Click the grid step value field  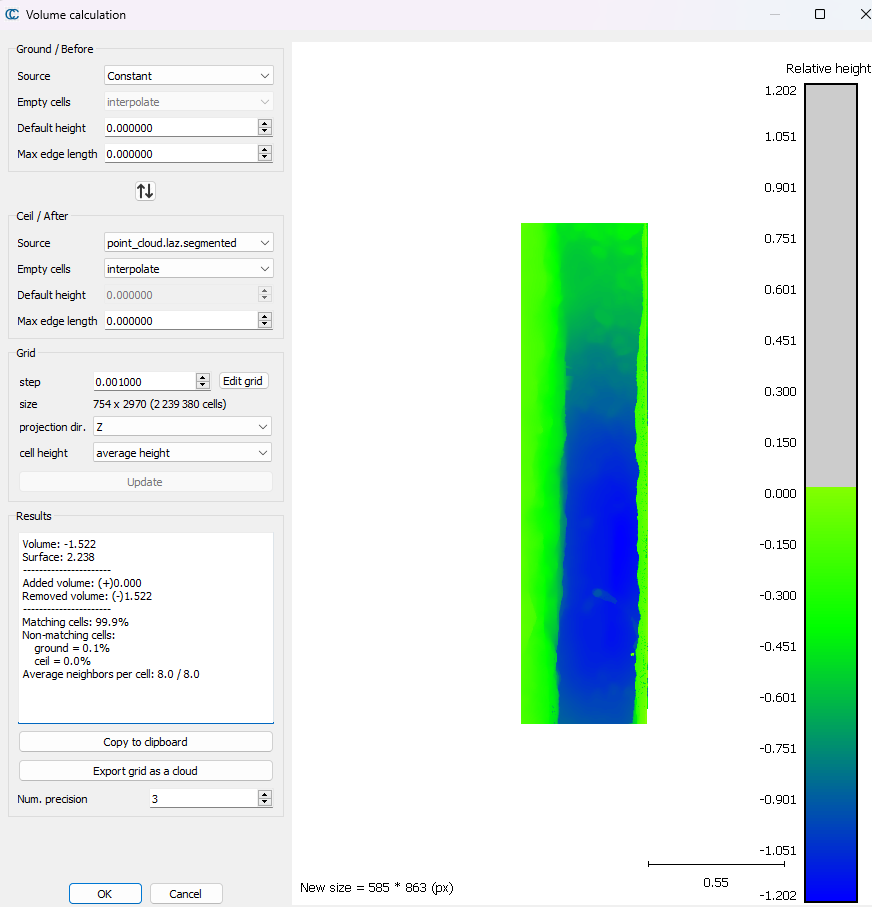pos(143,381)
